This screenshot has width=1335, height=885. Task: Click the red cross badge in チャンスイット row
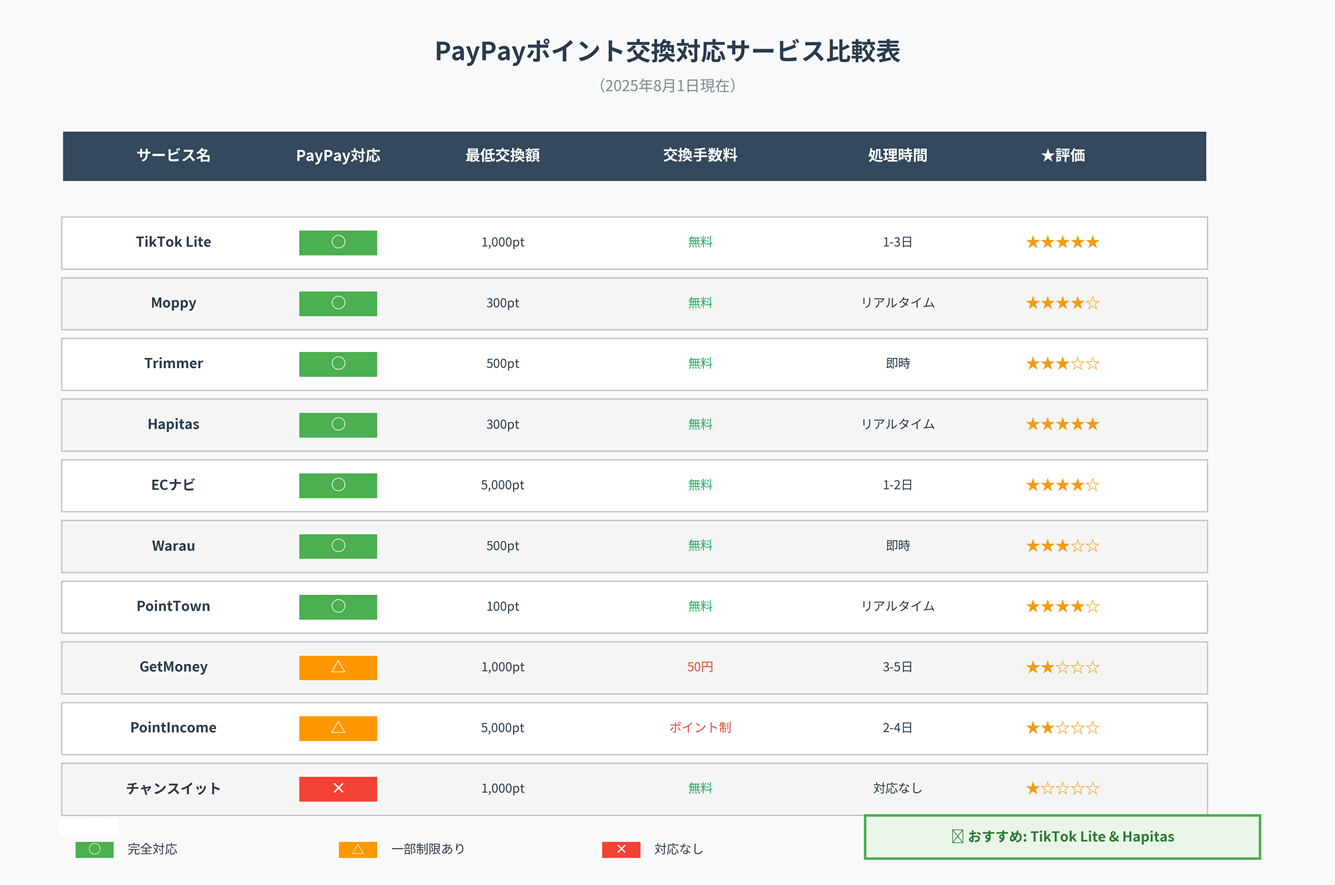[x=338, y=789]
